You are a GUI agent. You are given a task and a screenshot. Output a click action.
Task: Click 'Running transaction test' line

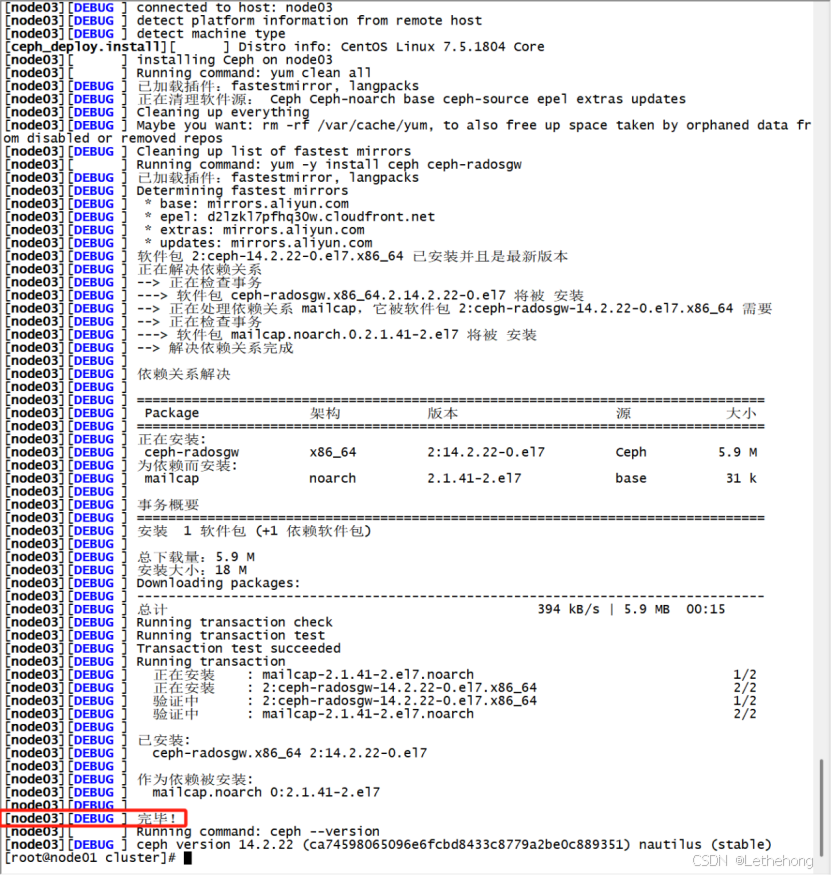[x=230, y=636]
